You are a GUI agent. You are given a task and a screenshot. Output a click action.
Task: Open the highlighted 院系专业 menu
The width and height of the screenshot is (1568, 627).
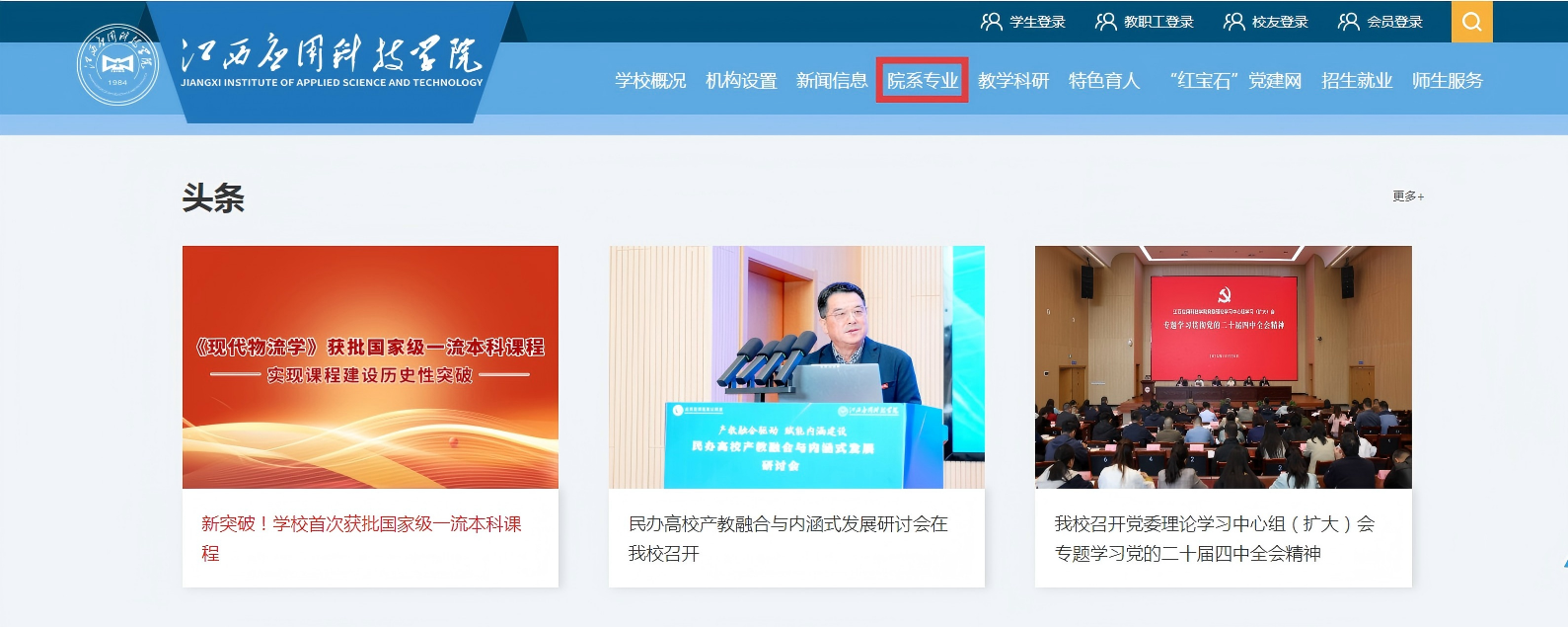tap(923, 81)
